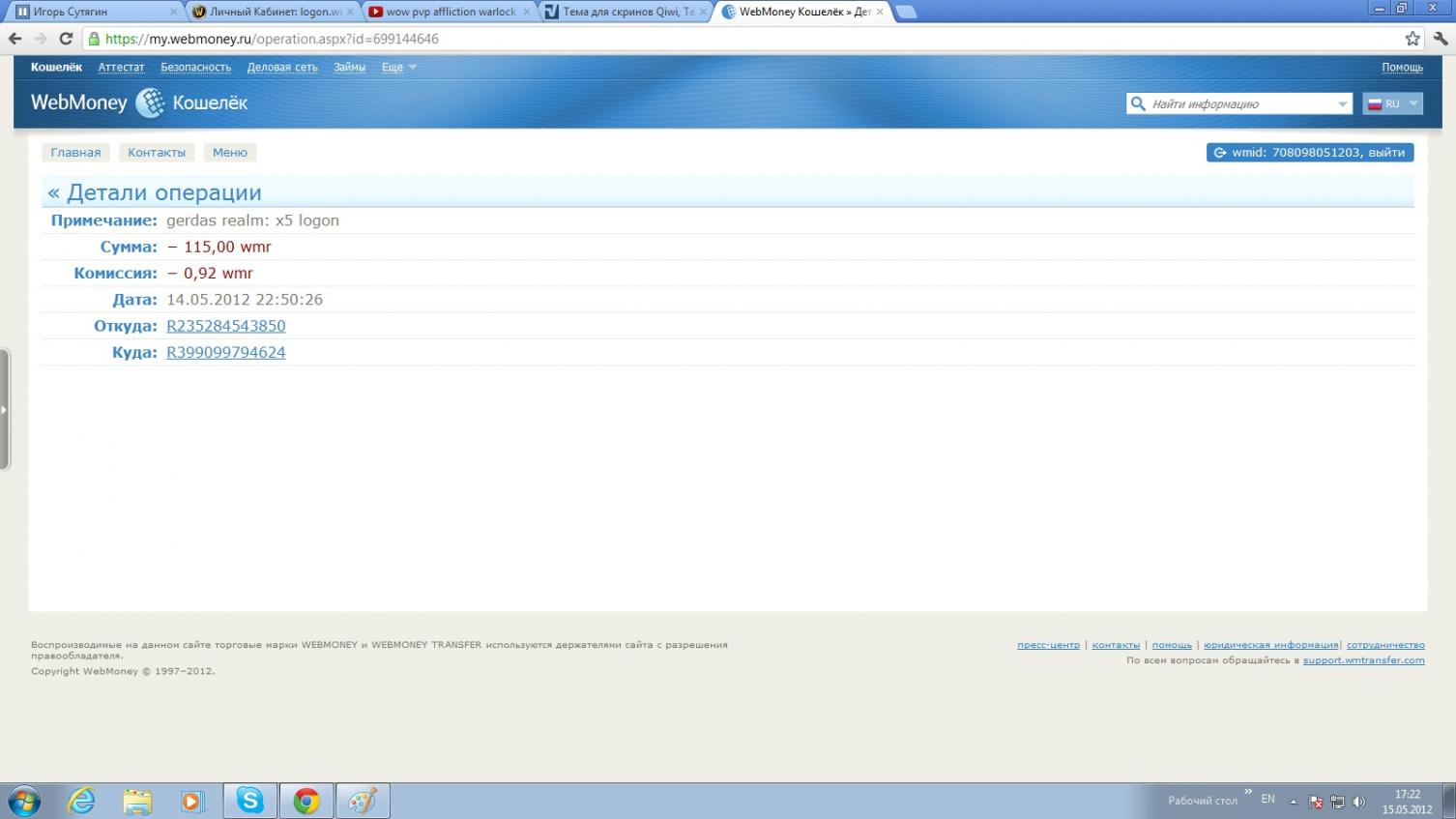
Task: Click the search magnifier icon
Action: coord(1138,103)
